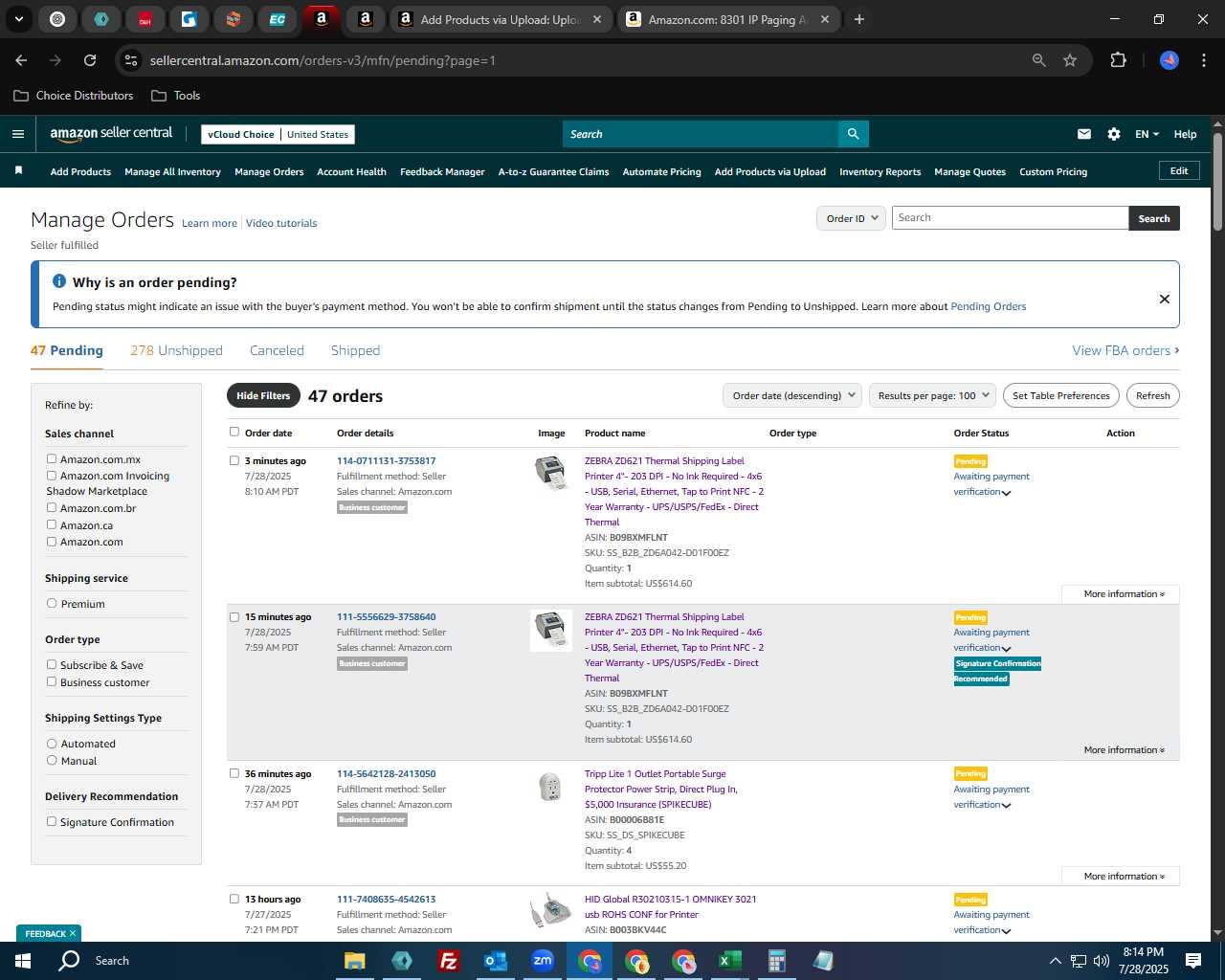This screenshot has width=1225, height=980.
Task: Switch to the 278 Unshipped tab
Action: pos(176,350)
